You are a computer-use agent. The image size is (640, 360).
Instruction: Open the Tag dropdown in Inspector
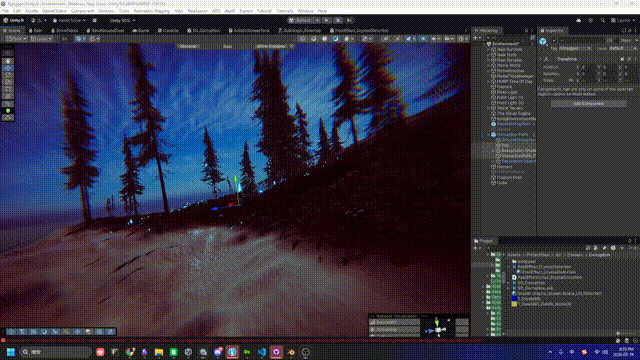point(575,48)
